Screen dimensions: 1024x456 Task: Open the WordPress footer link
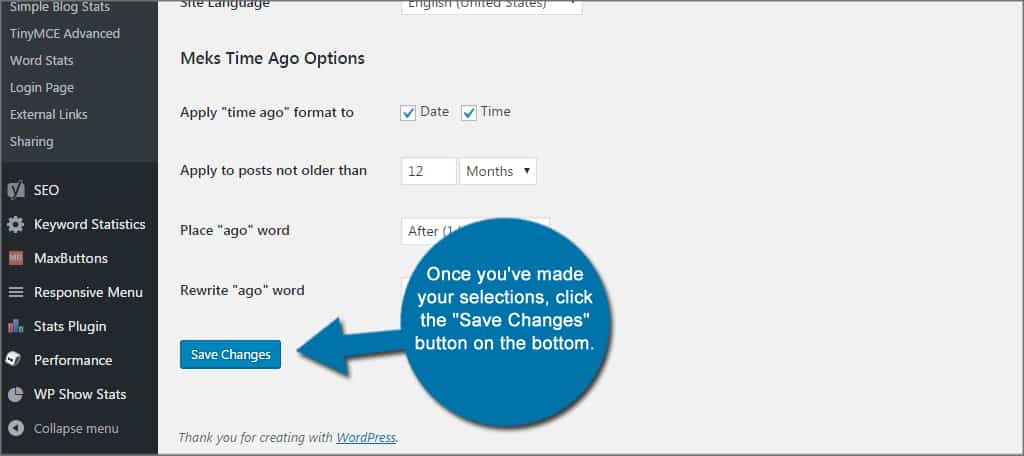click(x=366, y=437)
